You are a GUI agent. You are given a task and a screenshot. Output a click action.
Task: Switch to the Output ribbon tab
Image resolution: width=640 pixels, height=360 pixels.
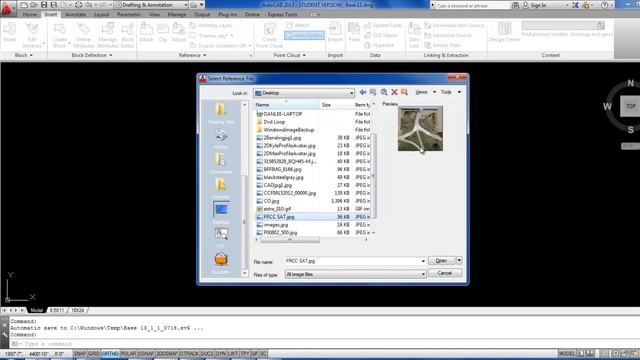click(x=202, y=14)
